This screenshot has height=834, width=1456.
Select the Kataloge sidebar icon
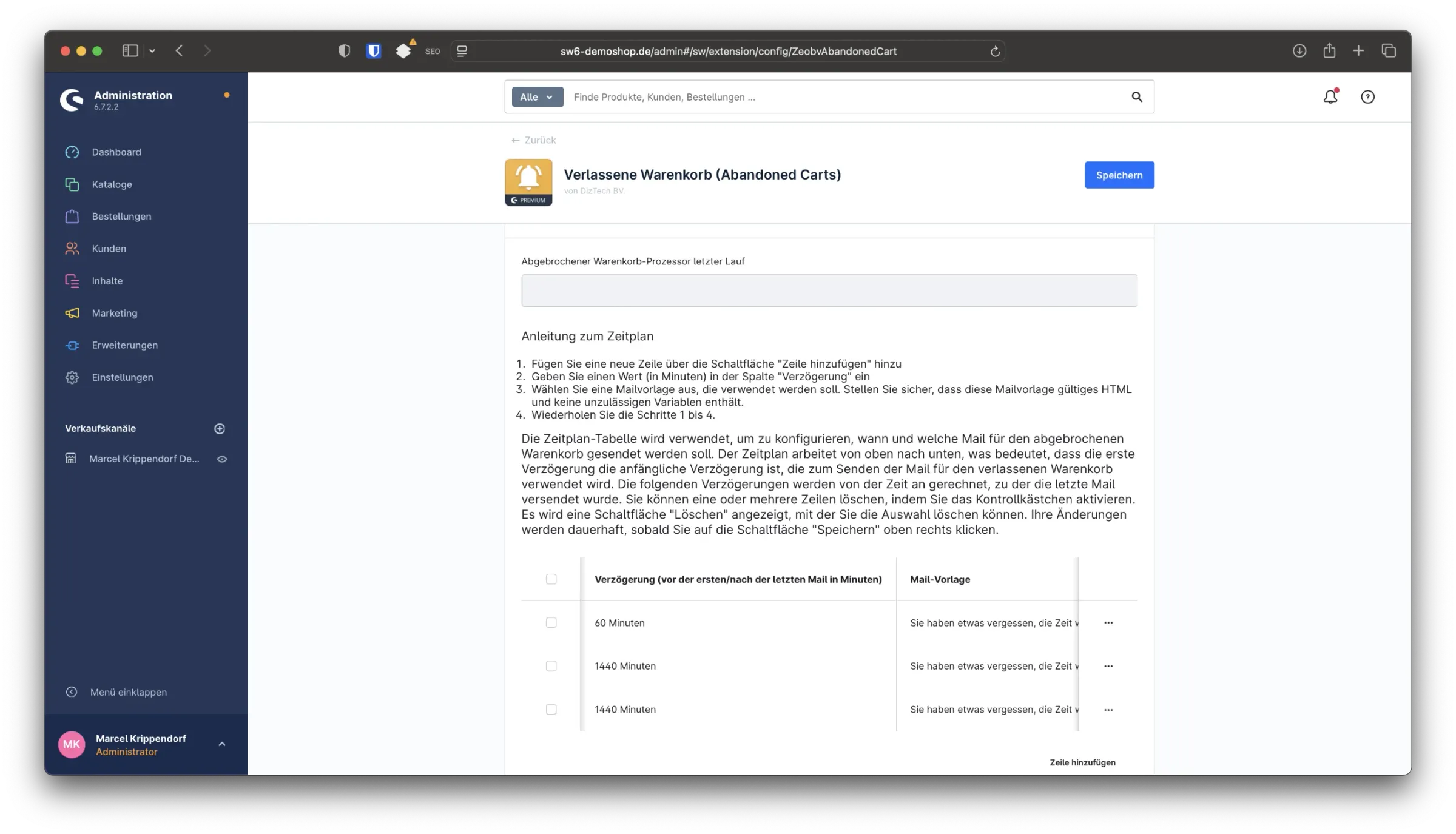point(72,184)
